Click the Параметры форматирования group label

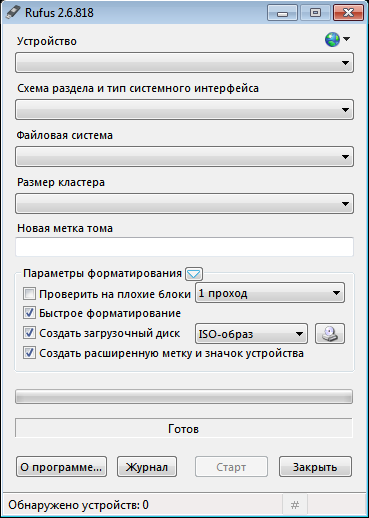102,274
